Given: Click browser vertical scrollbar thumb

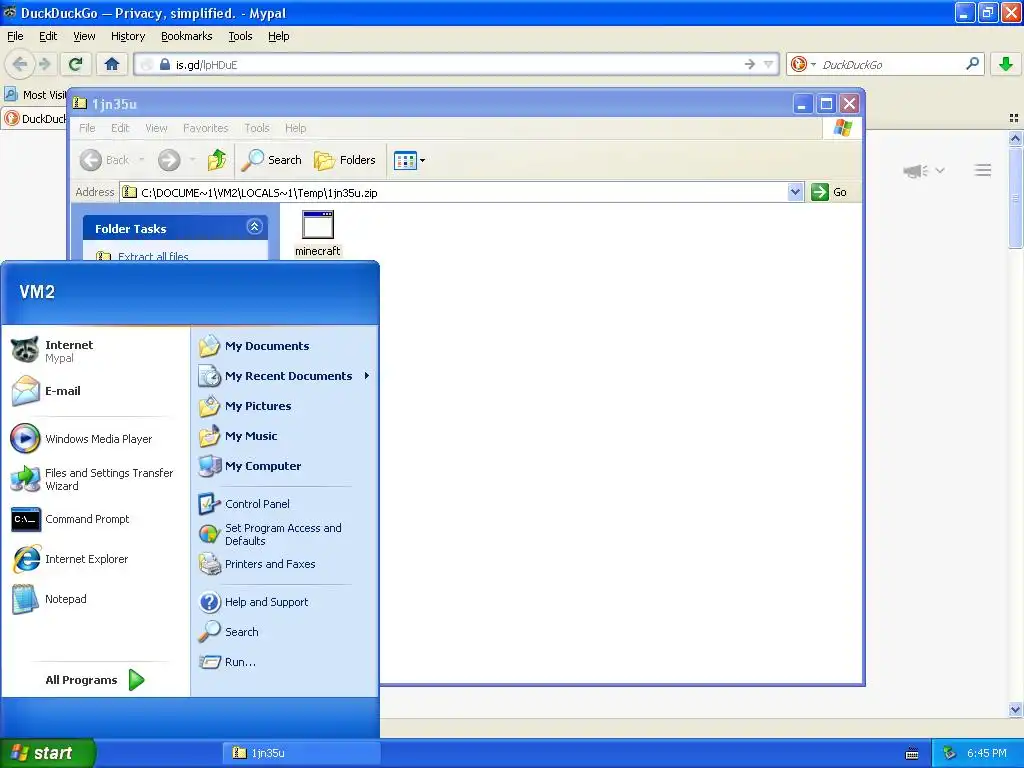Looking at the screenshot, I should coord(1015,197).
